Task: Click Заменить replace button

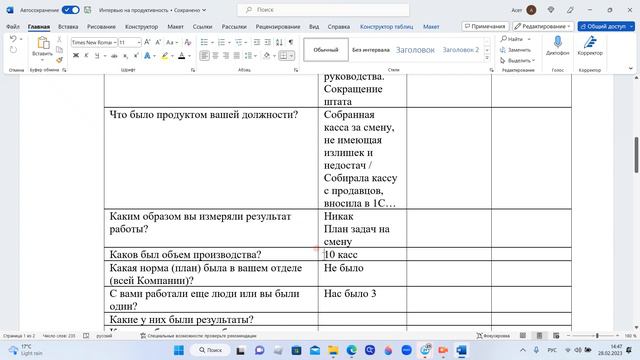Action: coord(515,50)
